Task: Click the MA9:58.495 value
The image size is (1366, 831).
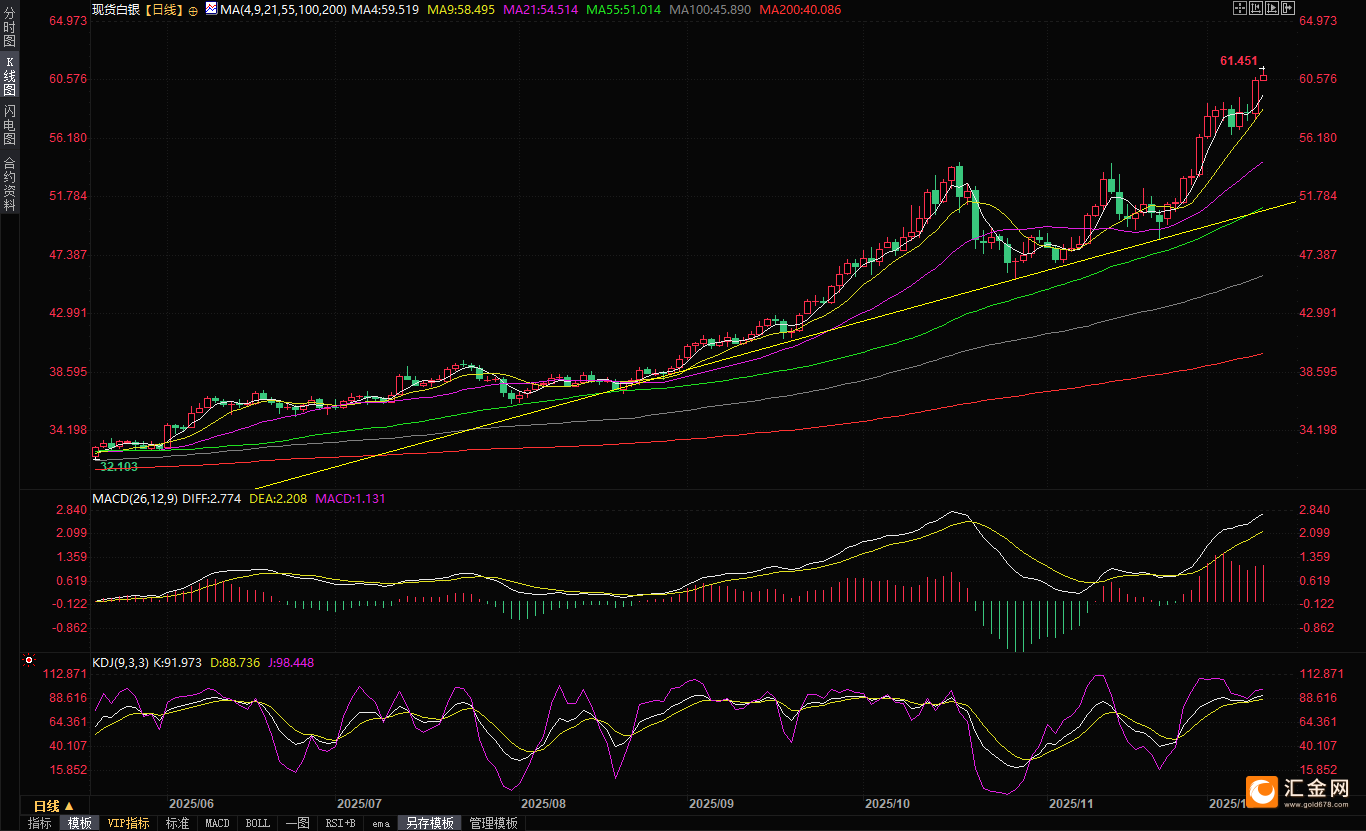Action: pyautogui.click(x=460, y=10)
